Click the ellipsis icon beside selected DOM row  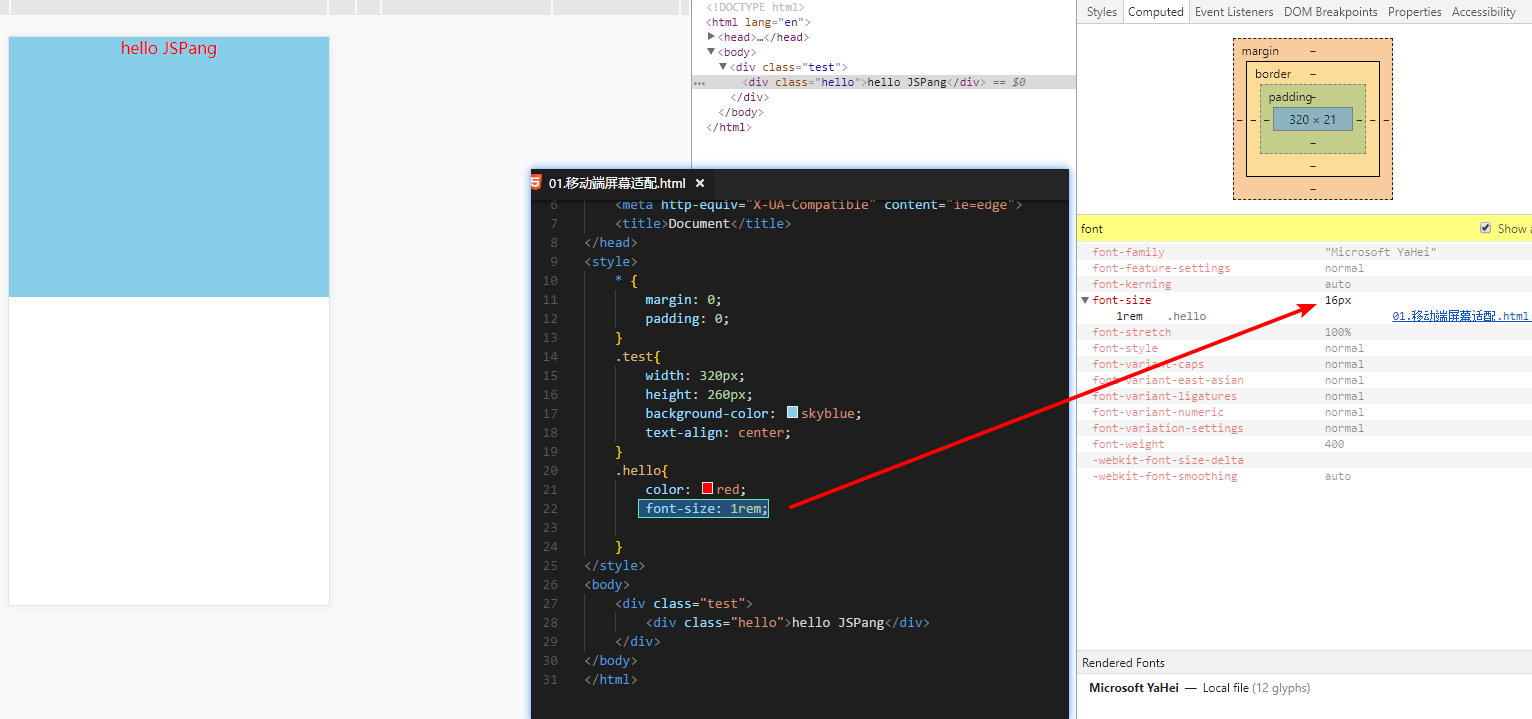699,83
